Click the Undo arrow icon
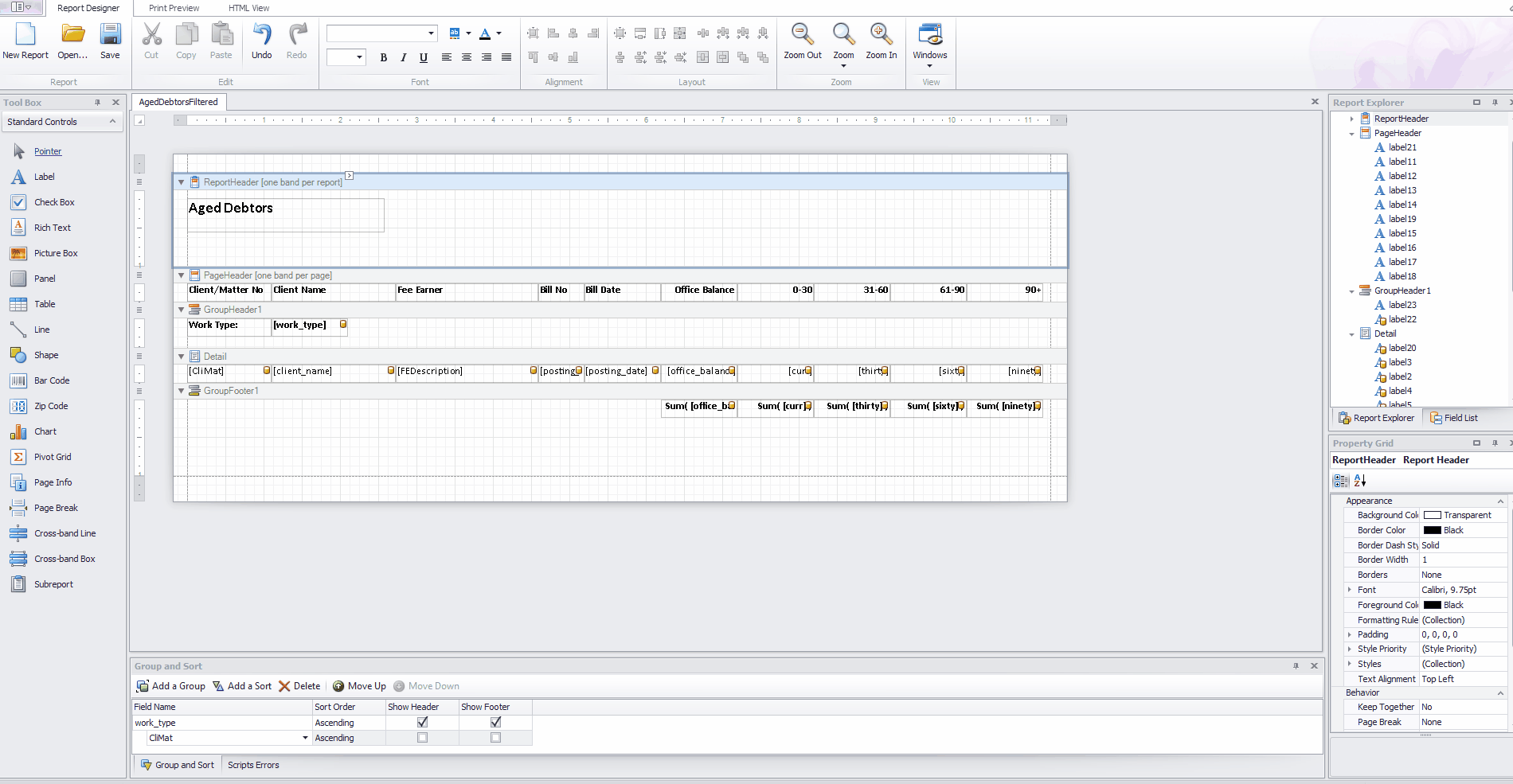This screenshot has width=1513, height=784. 261,34
